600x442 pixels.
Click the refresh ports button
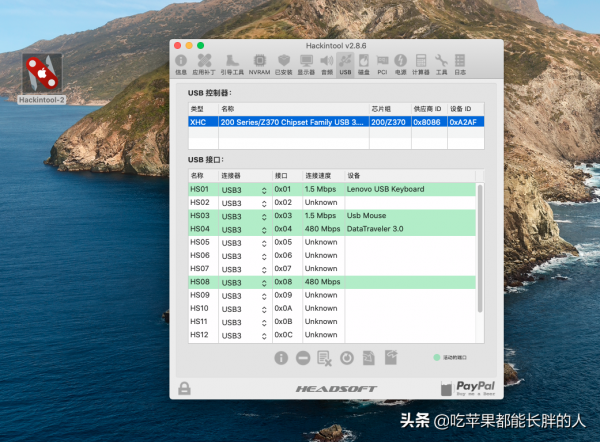(x=347, y=358)
